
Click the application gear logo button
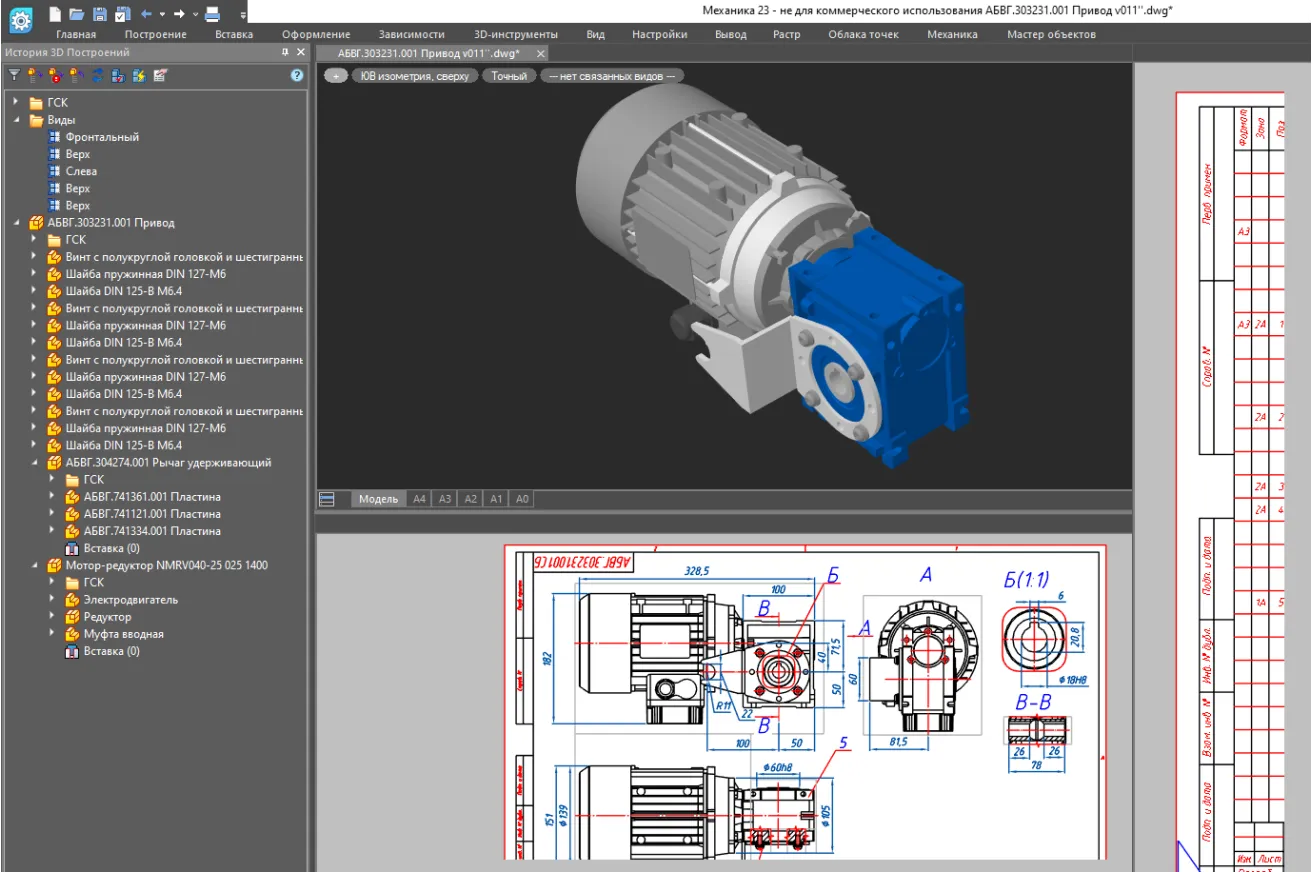pyautogui.click(x=20, y=18)
